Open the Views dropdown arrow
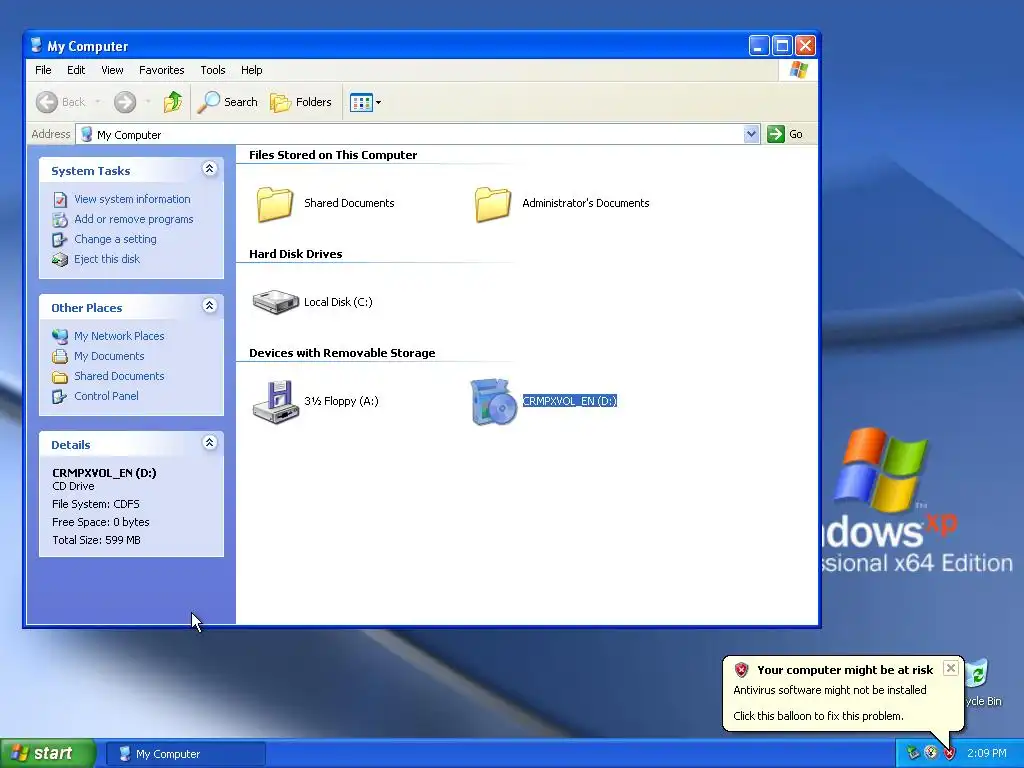 pos(378,103)
